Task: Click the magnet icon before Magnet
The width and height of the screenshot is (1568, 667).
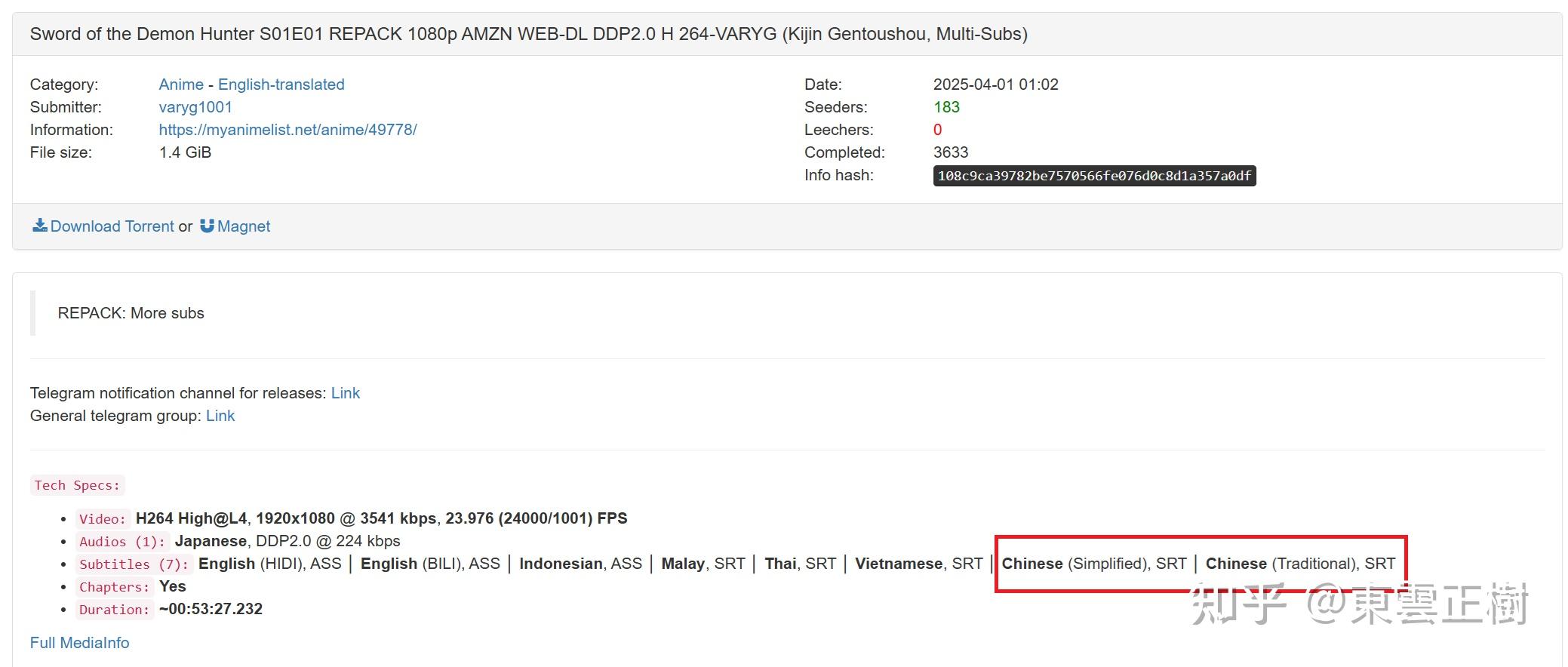Action: coord(207,226)
